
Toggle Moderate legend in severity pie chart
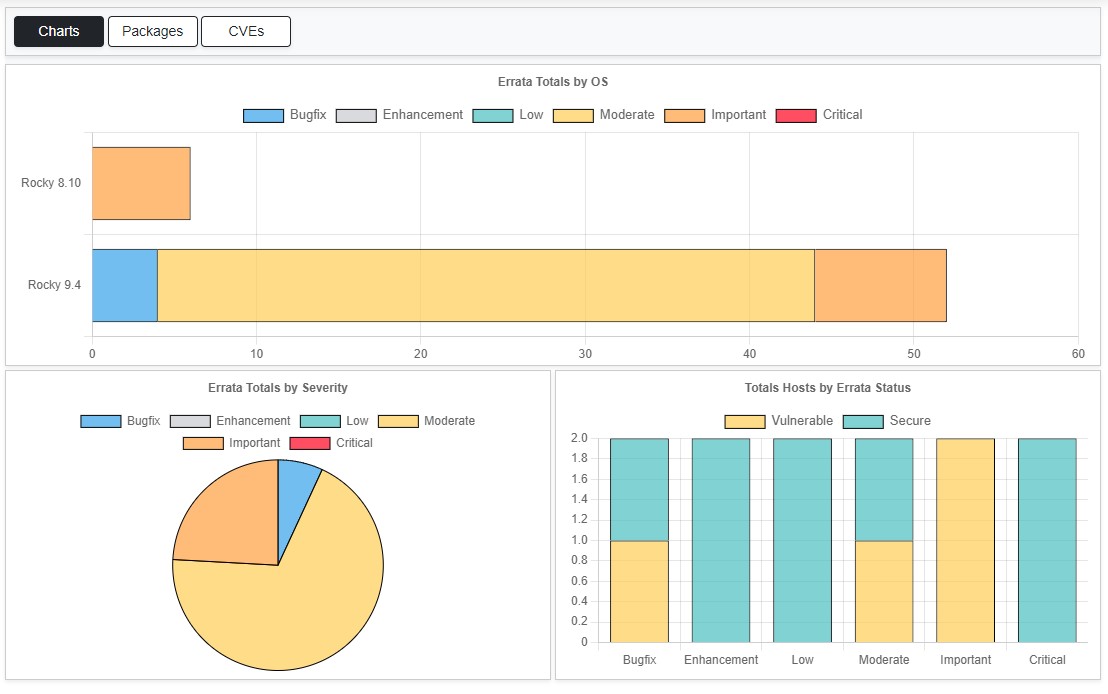coord(426,421)
